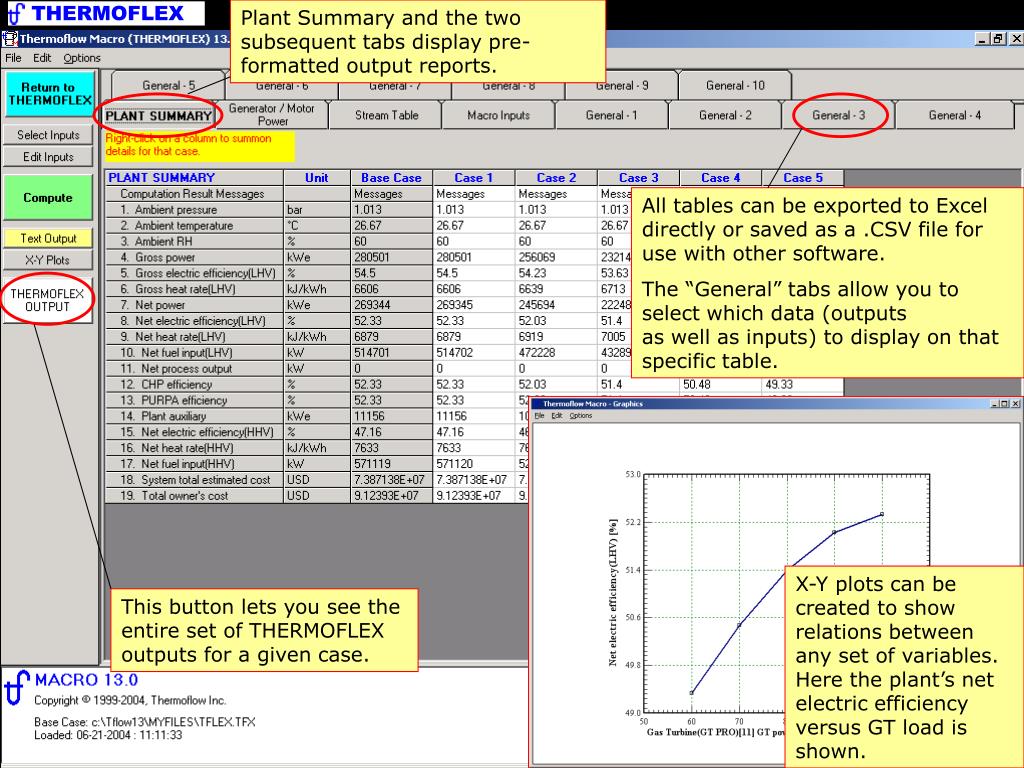The width and height of the screenshot is (1024, 768).
Task: Open the File menu
Action: tap(13, 58)
